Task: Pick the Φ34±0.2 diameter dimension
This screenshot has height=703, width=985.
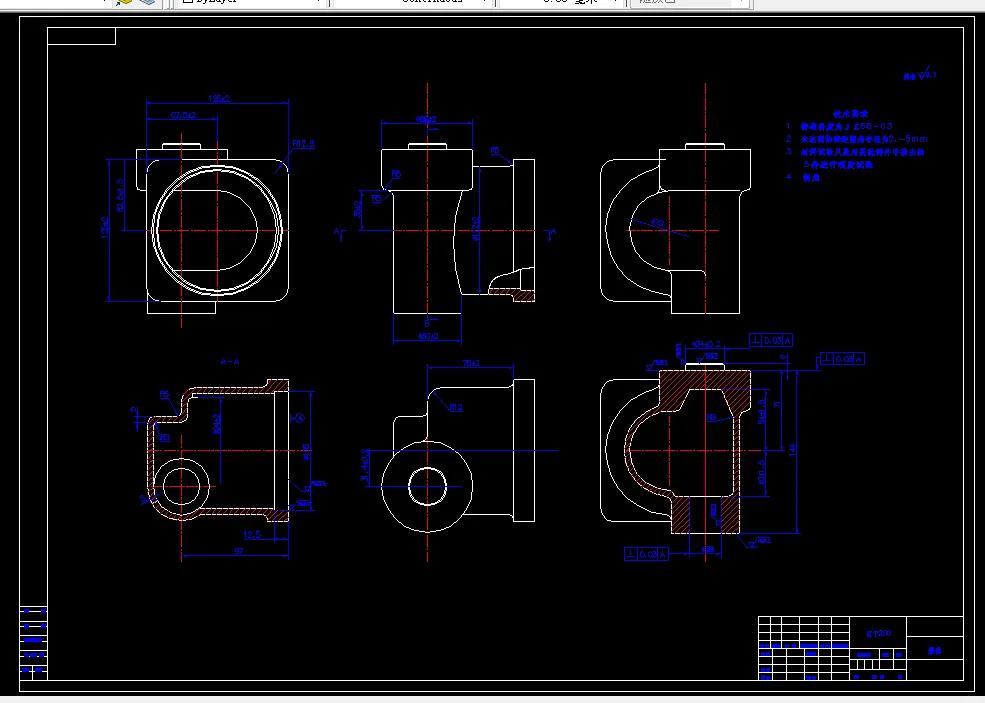Action: [706, 344]
